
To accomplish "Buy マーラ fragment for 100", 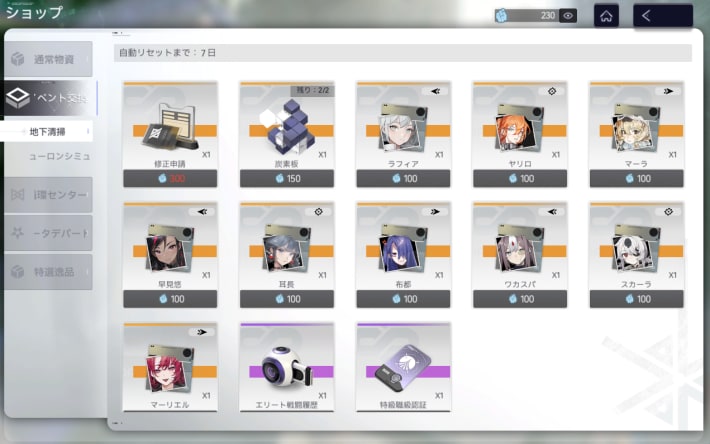I will [637, 178].
